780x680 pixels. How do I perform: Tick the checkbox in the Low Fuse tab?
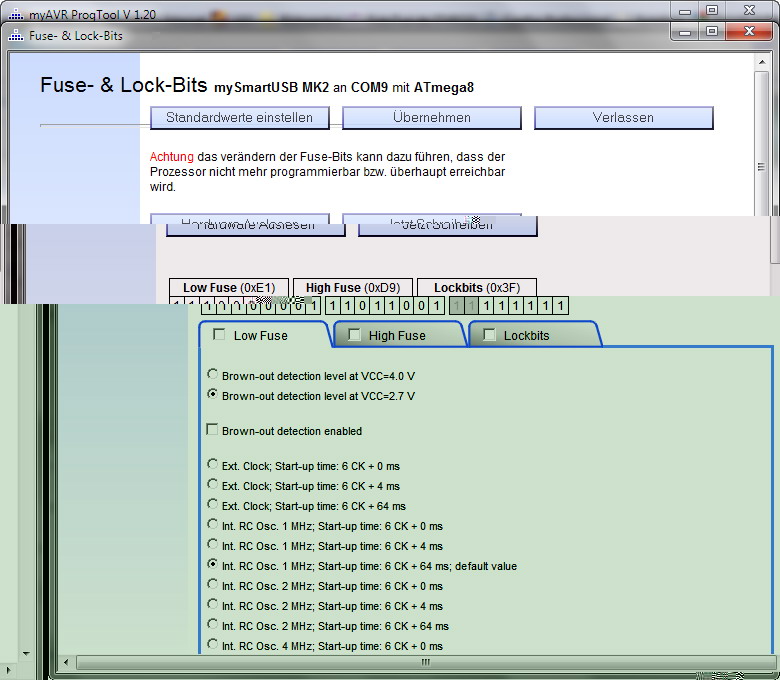click(219, 335)
